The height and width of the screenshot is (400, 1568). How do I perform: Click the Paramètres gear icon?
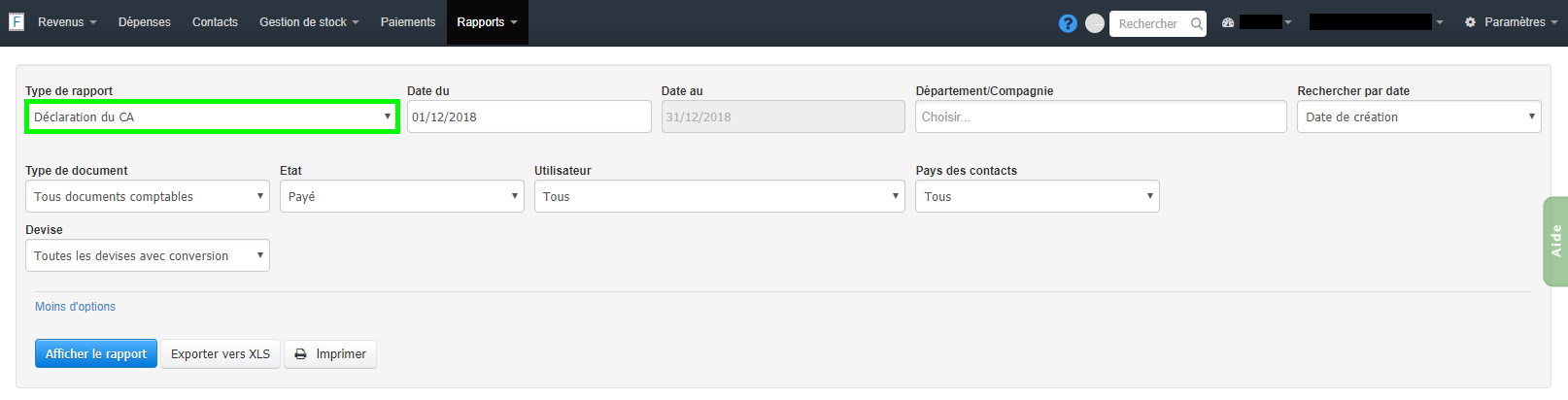(1470, 22)
